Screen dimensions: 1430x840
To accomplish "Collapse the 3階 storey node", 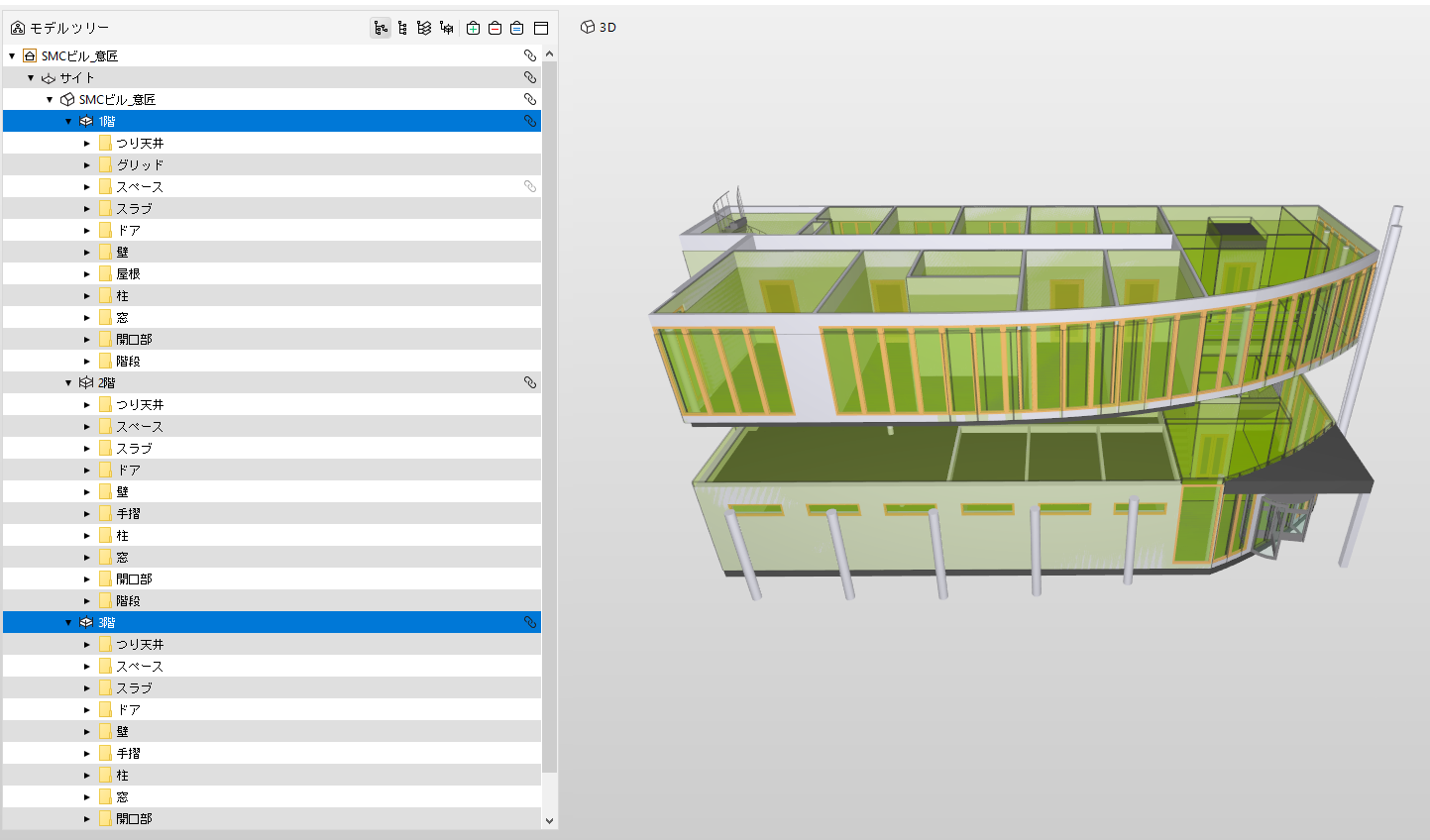I will pyautogui.click(x=68, y=622).
